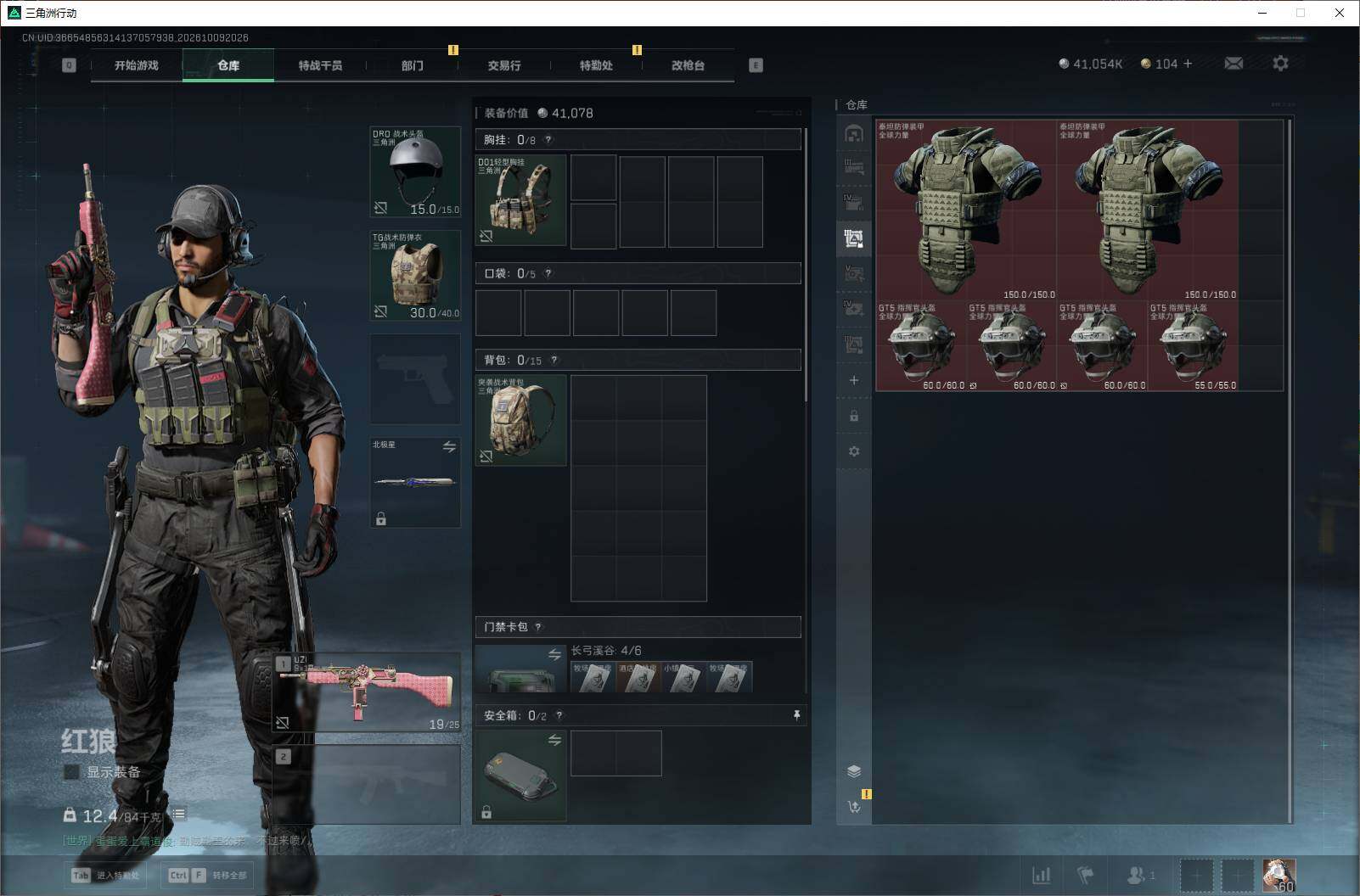This screenshot has width=1360, height=896.
Task: Open the friends list icon showing 1
Action: pos(1140,875)
